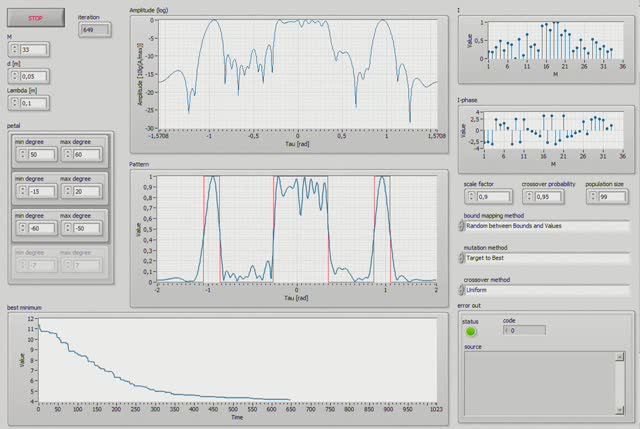Click the min degree field showing -15
This screenshot has width=640, height=429.
42,191
